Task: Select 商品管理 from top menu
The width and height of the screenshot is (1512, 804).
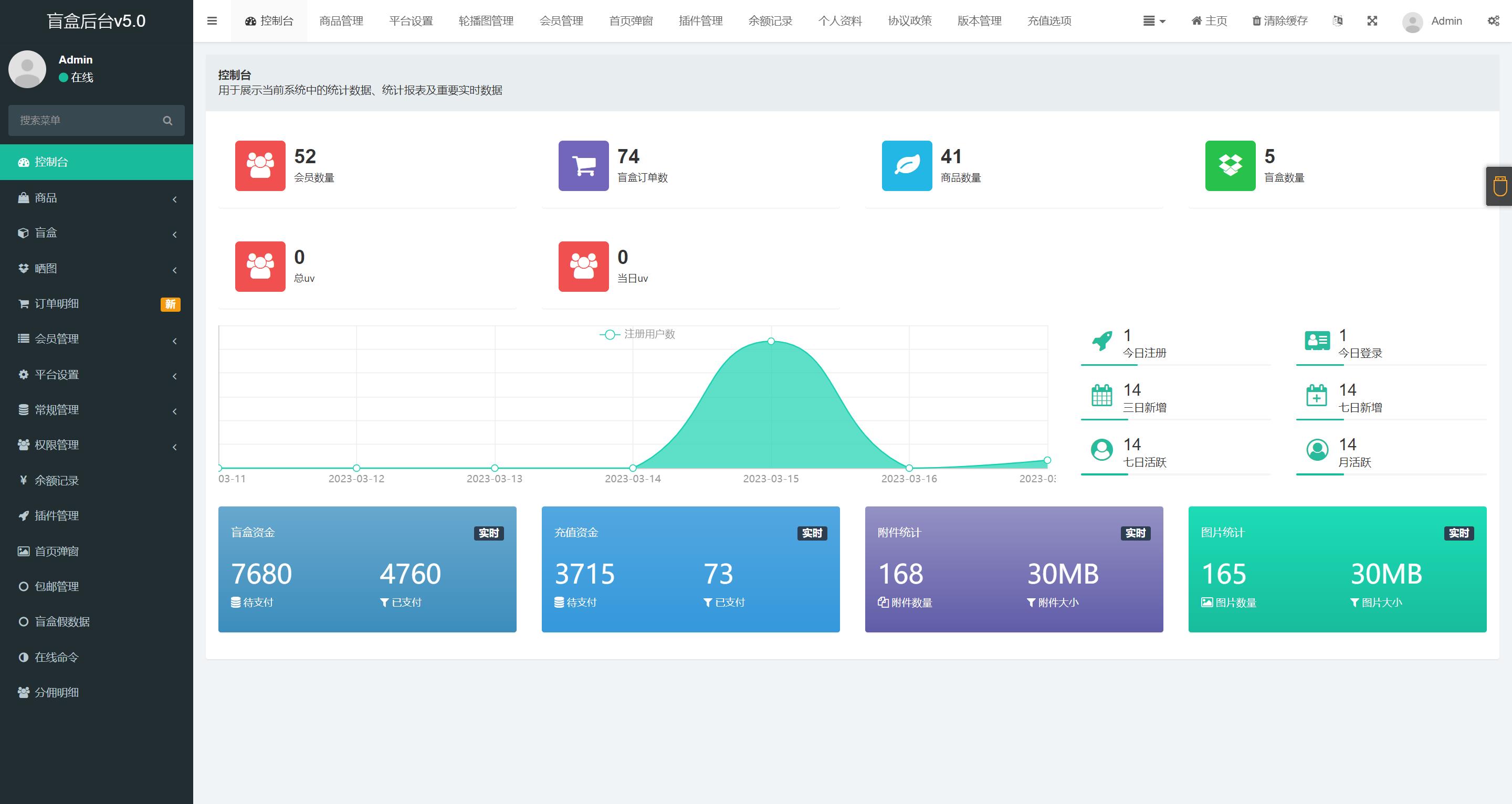Action: [340, 19]
